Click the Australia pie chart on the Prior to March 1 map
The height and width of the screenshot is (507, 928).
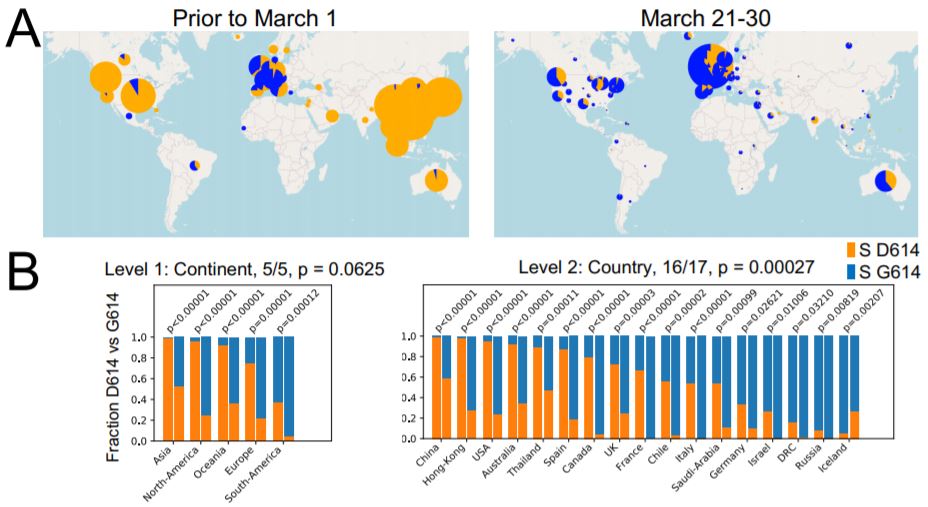[x=436, y=180]
